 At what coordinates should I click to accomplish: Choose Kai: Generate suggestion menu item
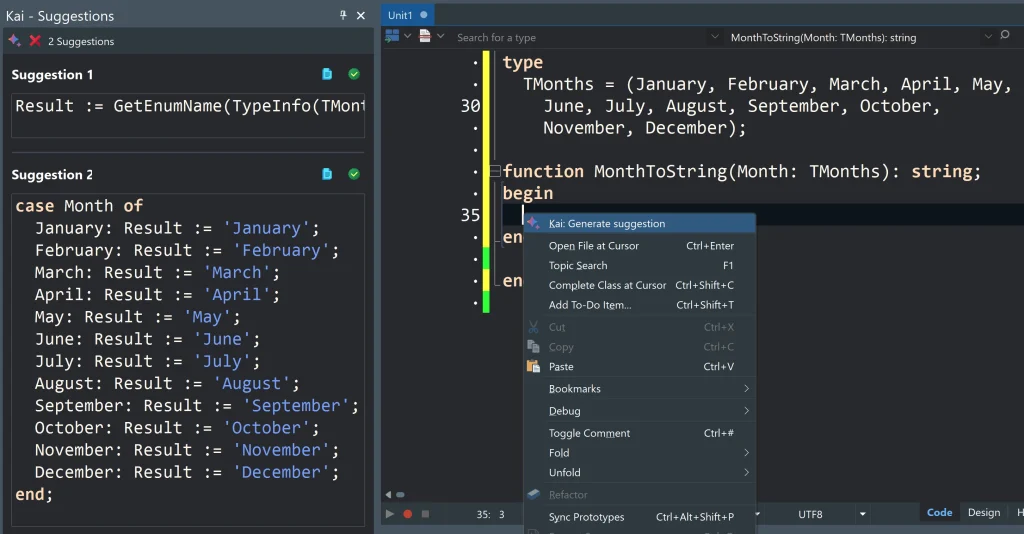pyautogui.click(x=639, y=223)
